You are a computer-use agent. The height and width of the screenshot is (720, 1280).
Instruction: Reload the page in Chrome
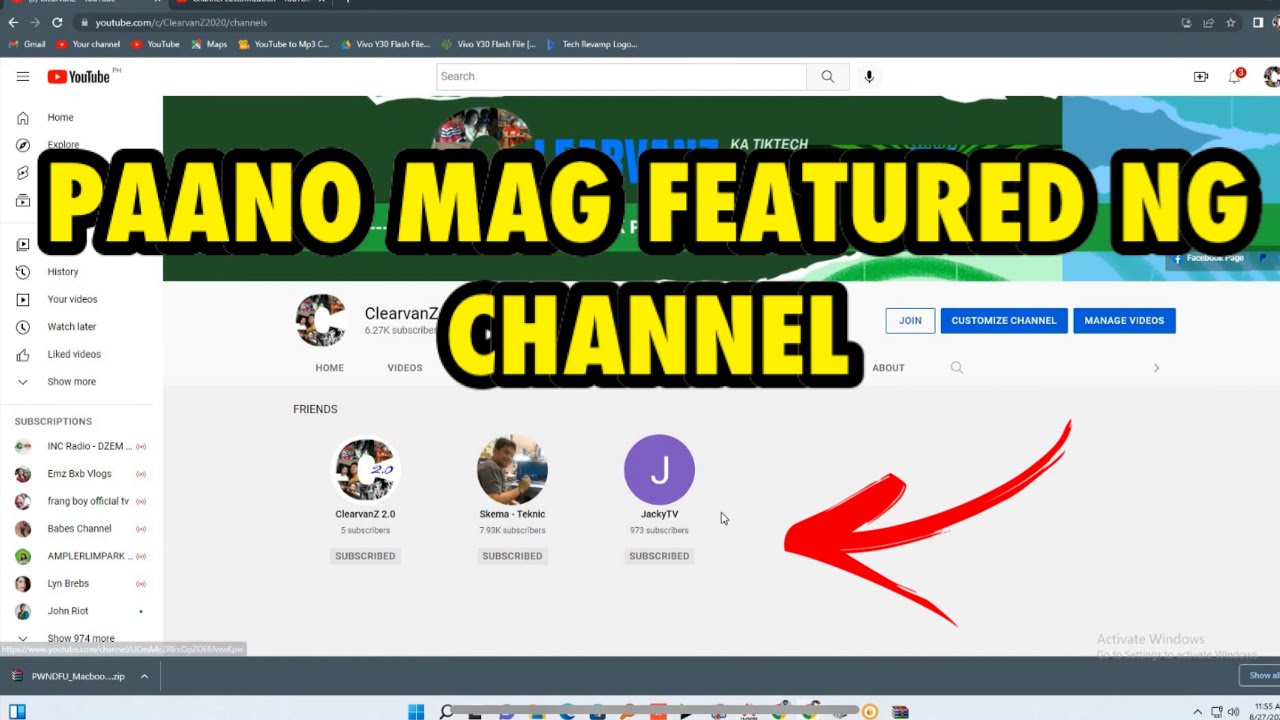point(57,22)
